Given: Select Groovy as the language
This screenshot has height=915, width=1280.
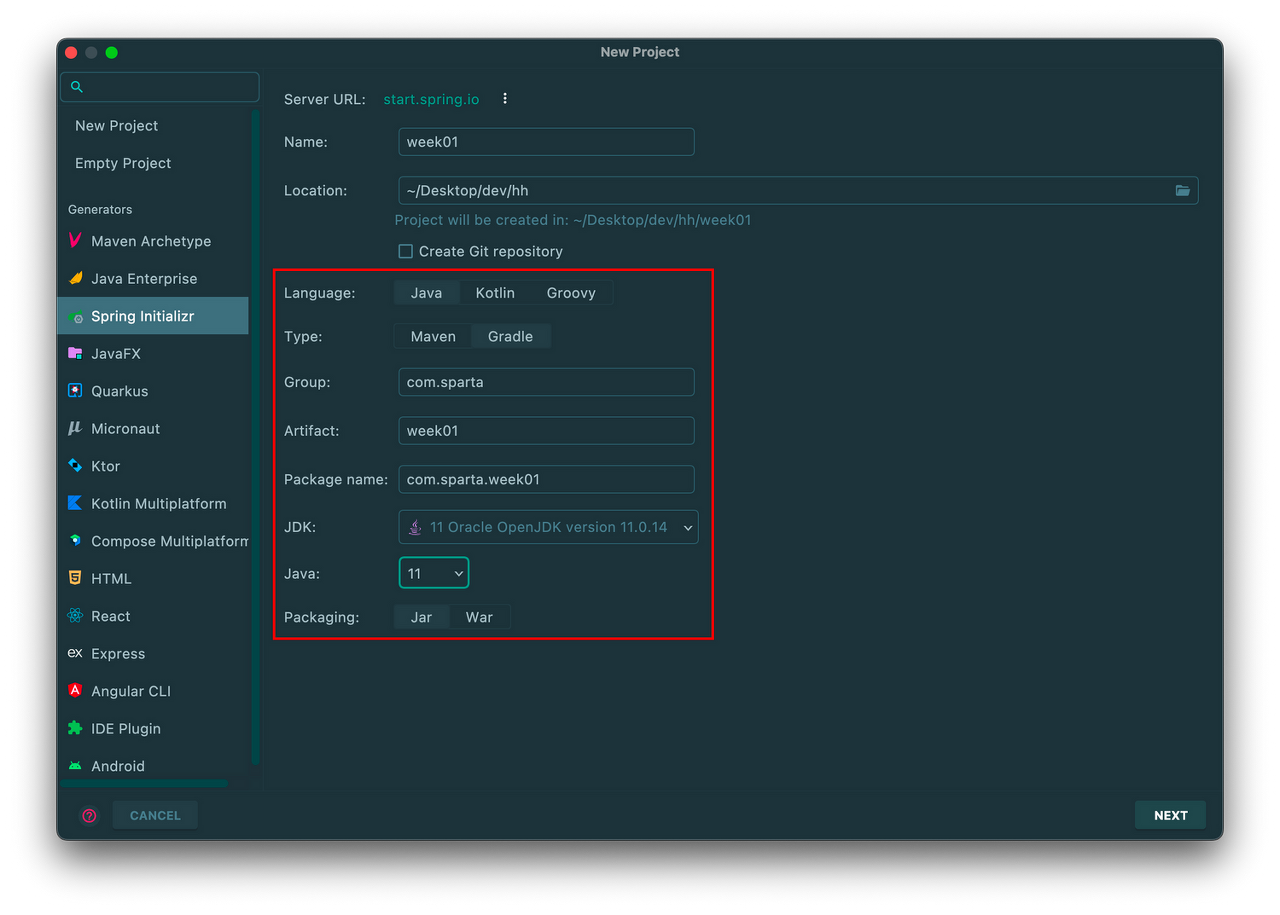Looking at the screenshot, I should [x=571, y=293].
